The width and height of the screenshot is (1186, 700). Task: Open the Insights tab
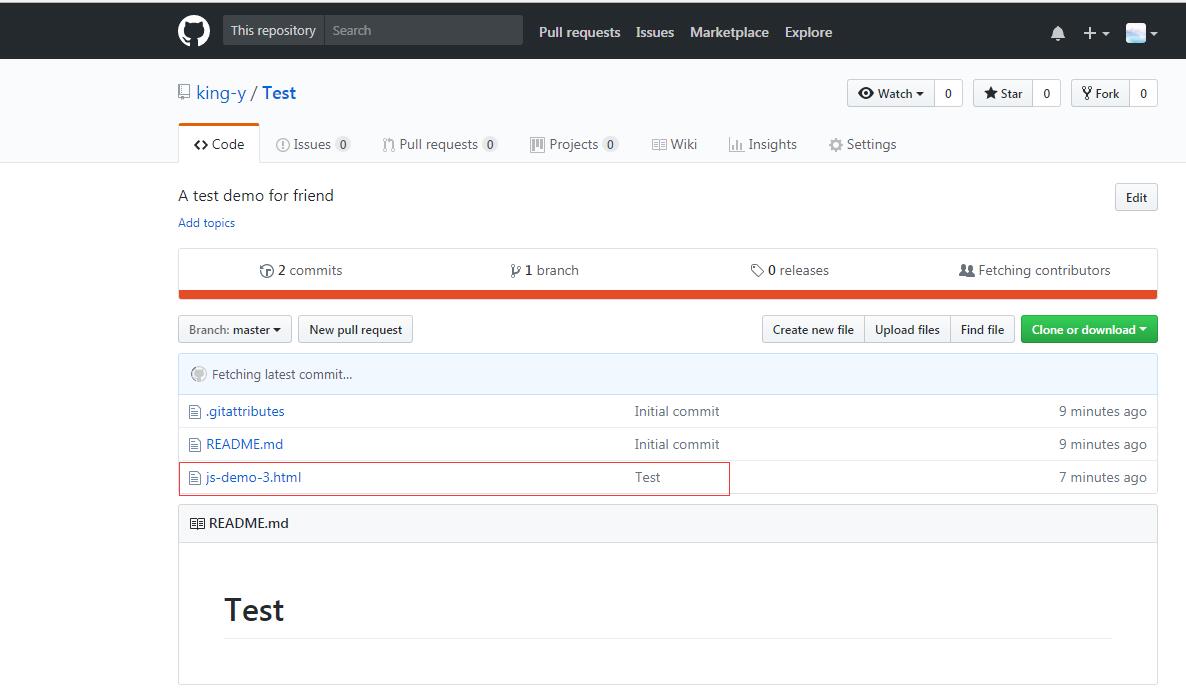coord(763,145)
